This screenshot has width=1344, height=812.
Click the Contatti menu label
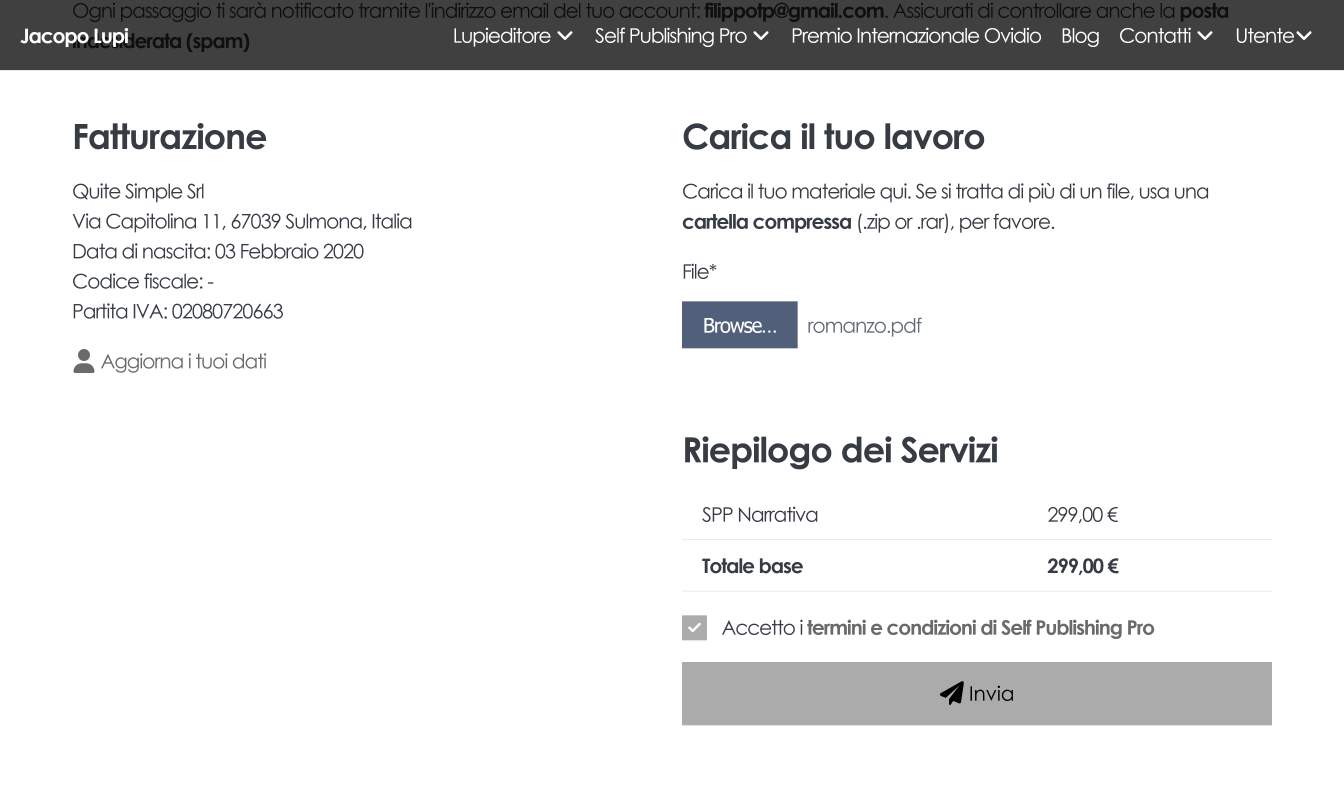pos(1154,36)
